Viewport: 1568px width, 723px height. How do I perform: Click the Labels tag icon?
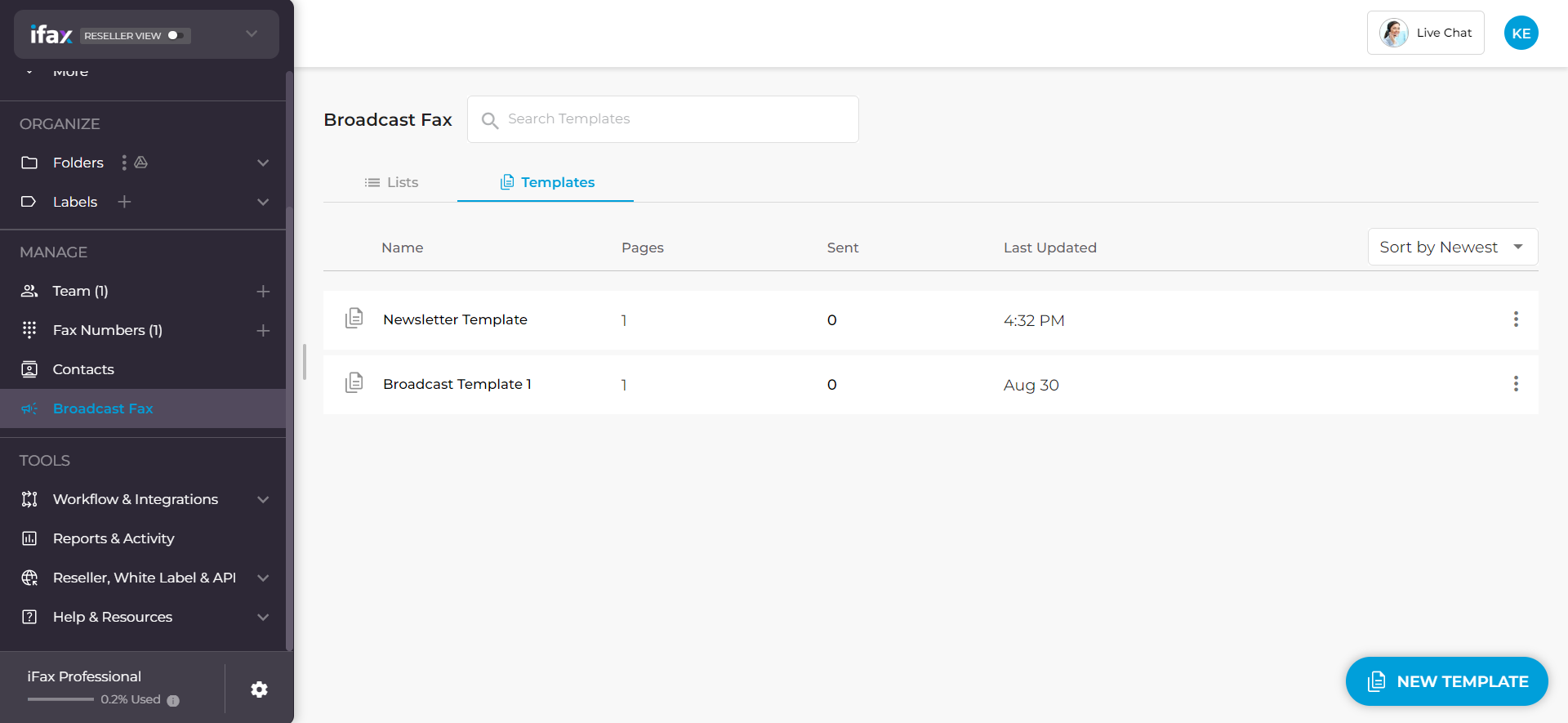click(29, 202)
